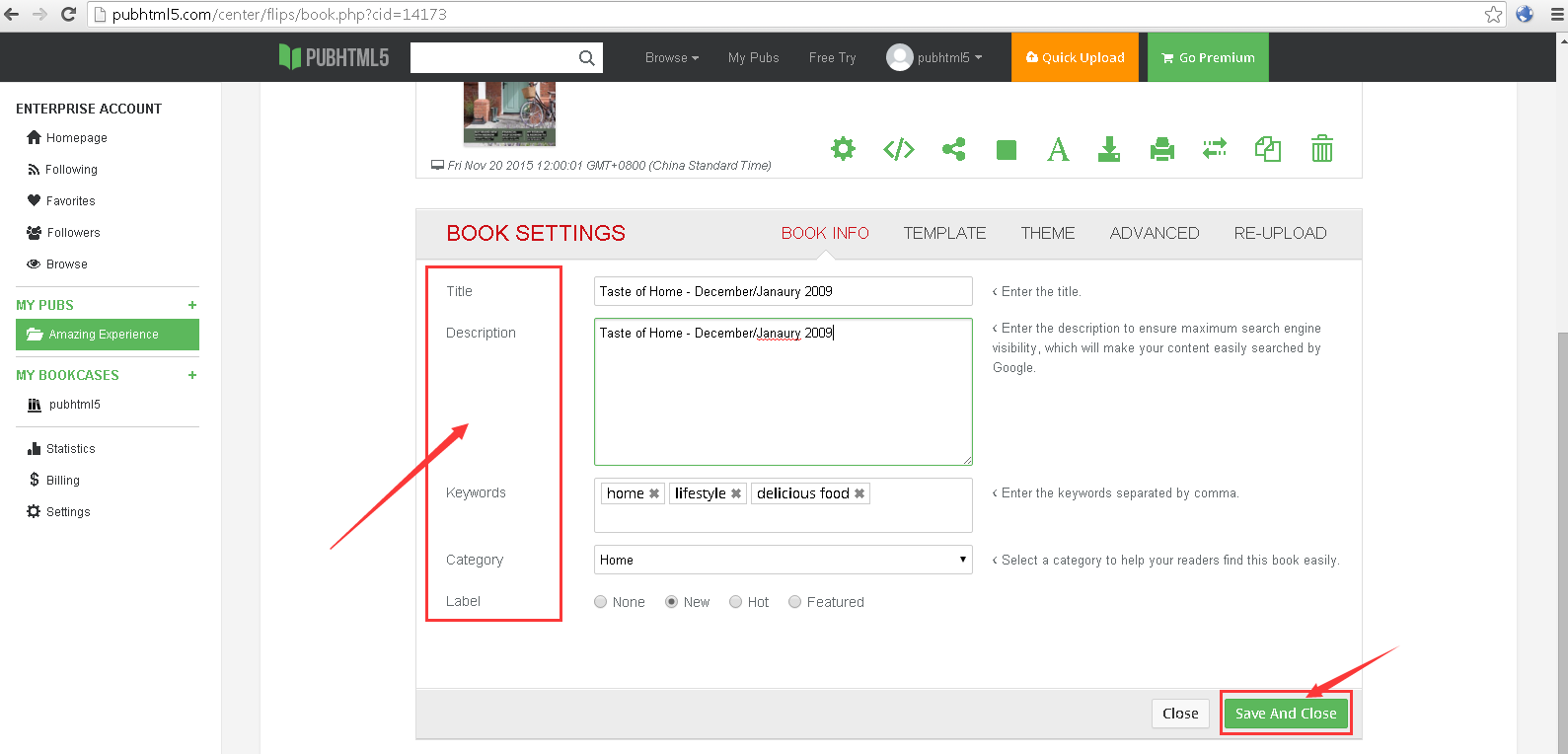Remove the 'delicious food' keyword tag
This screenshot has width=1568, height=754.
[x=859, y=493]
